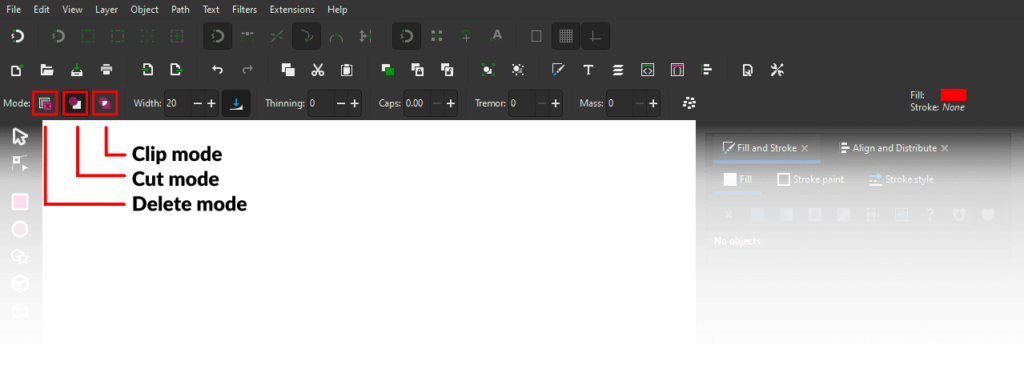
Task: Open the Layers dialog icon
Action: (x=618, y=70)
